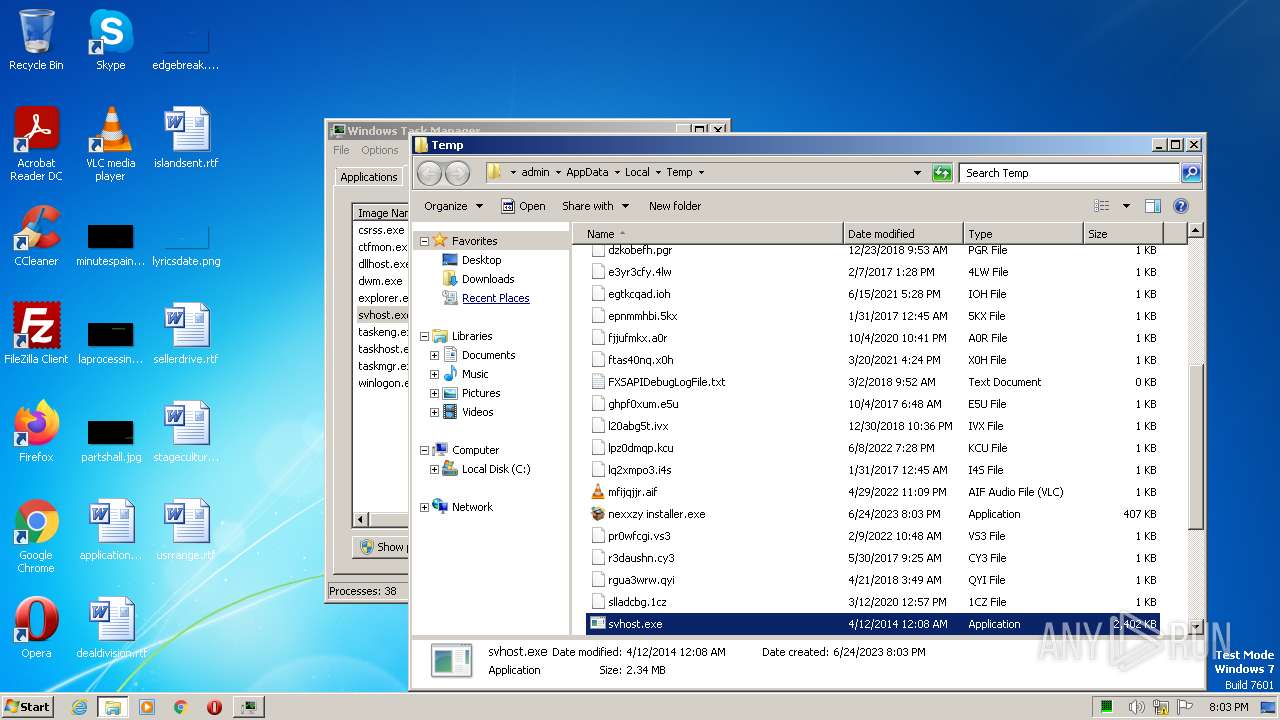Click the Open toolbar button

click(523, 206)
